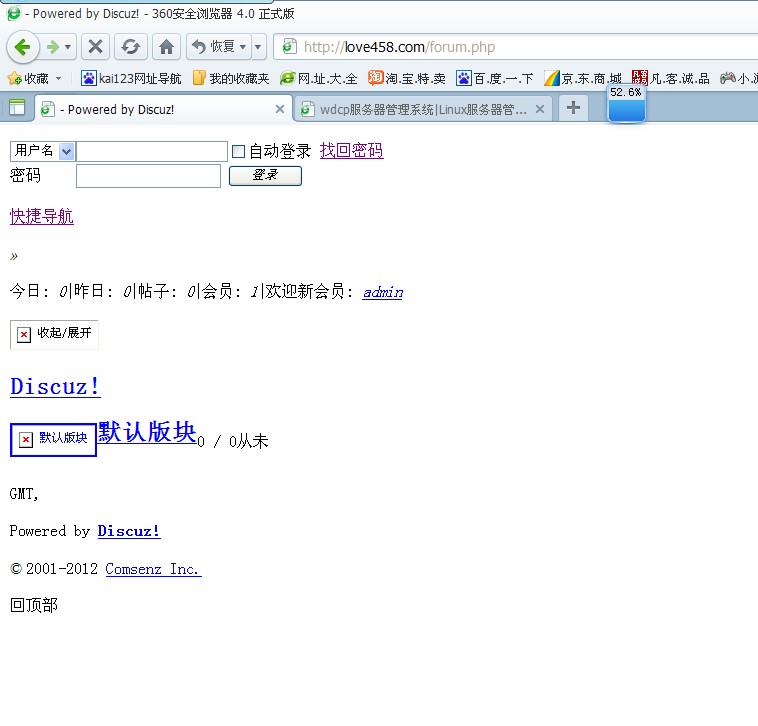Screen dimensions: 758x726
Task: Click 回顶部 back to top
Action: click(34, 605)
